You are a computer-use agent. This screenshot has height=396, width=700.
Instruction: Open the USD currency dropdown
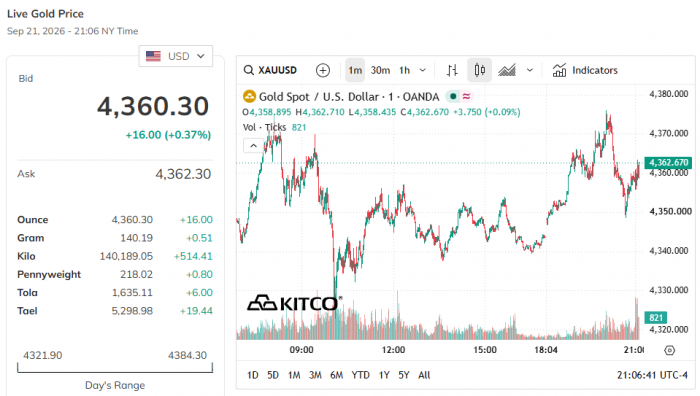point(175,56)
